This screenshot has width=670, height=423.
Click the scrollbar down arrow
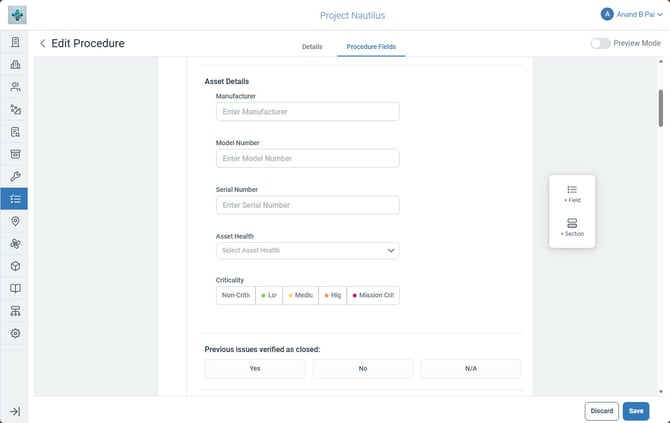661,391
